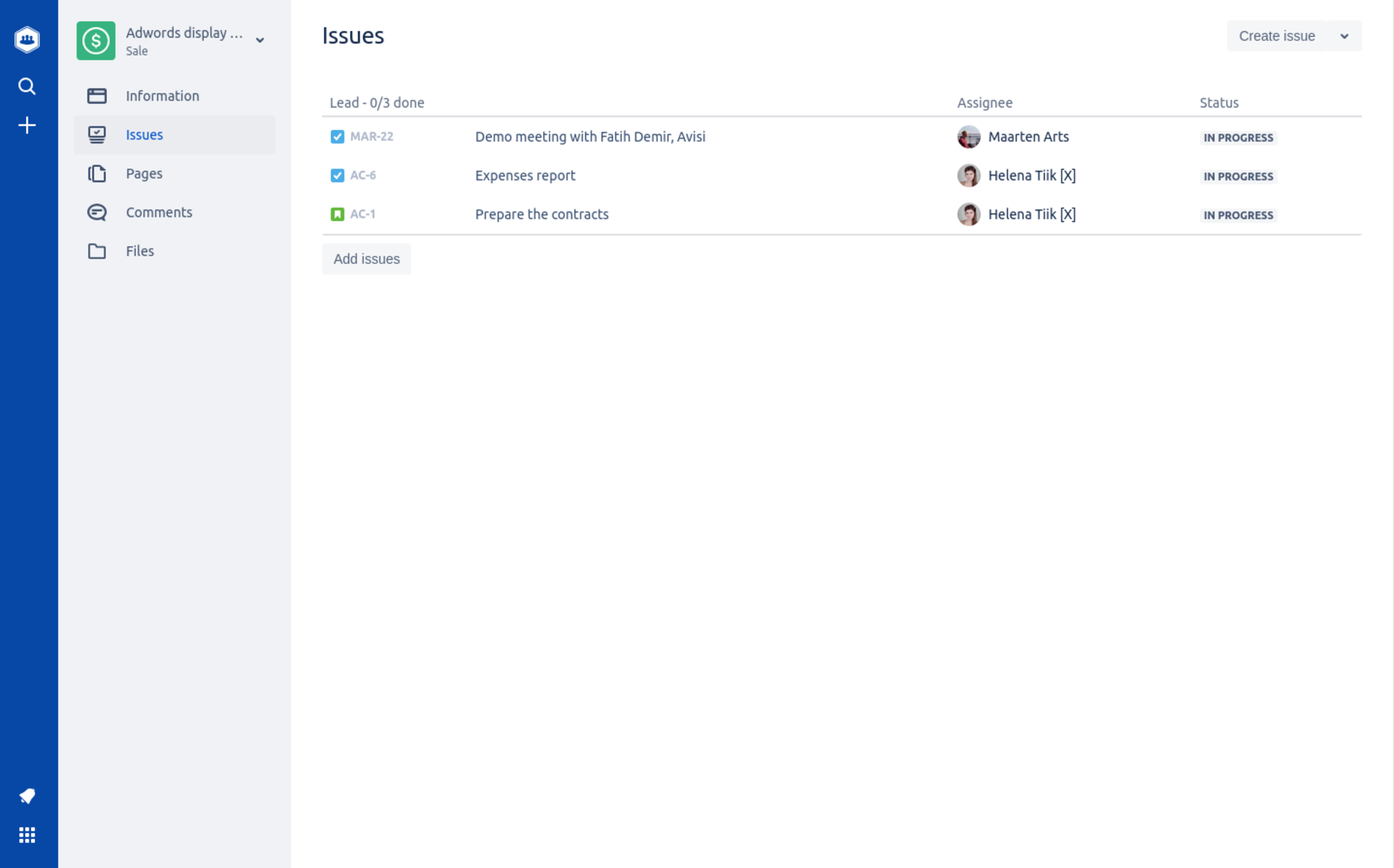This screenshot has width=1394, height=868.
Task: Open the Information section
Action: pyautogui.click(x=175, y=96)
